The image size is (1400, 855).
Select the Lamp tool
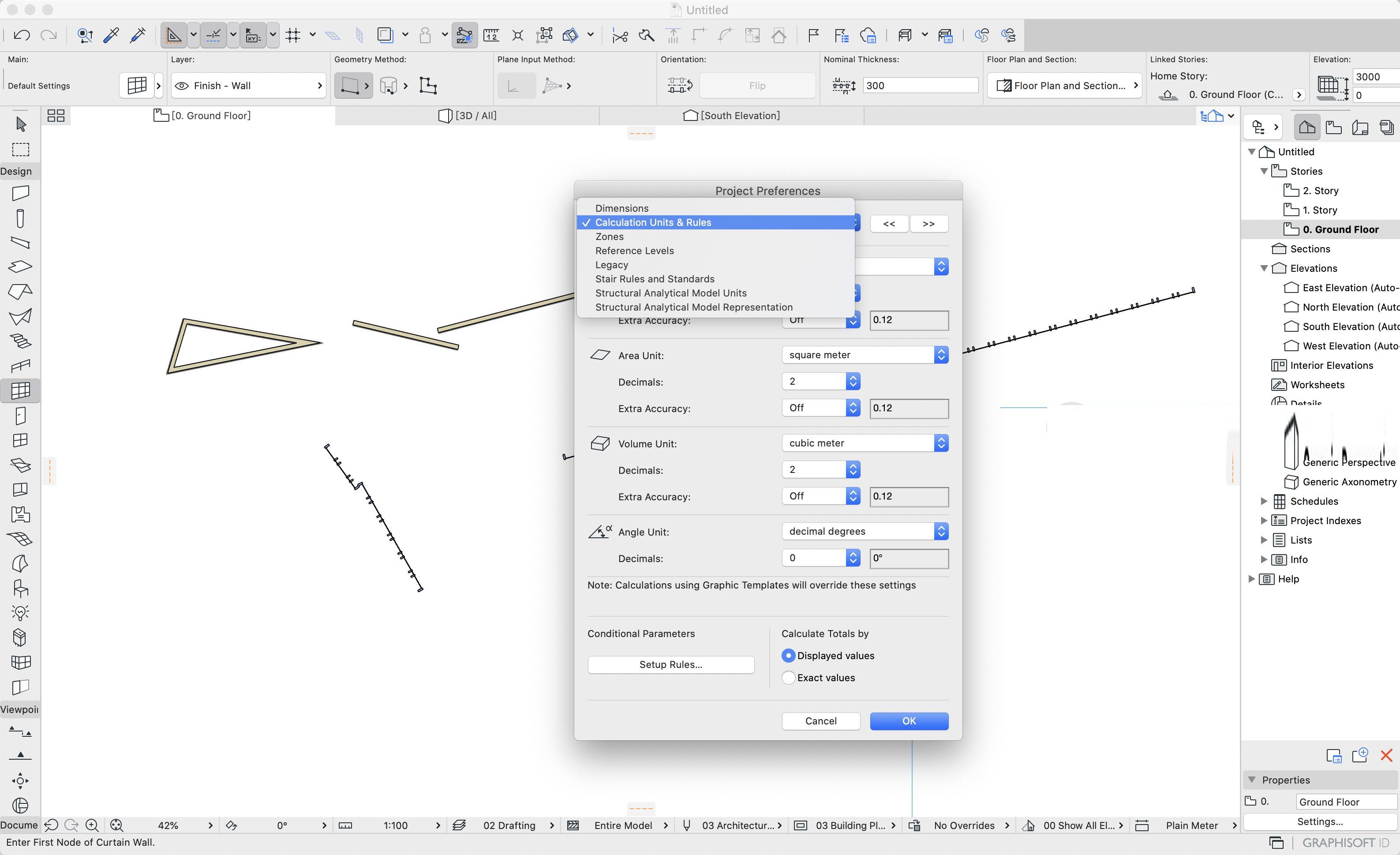pyautogui.click(x=20, y=613)
